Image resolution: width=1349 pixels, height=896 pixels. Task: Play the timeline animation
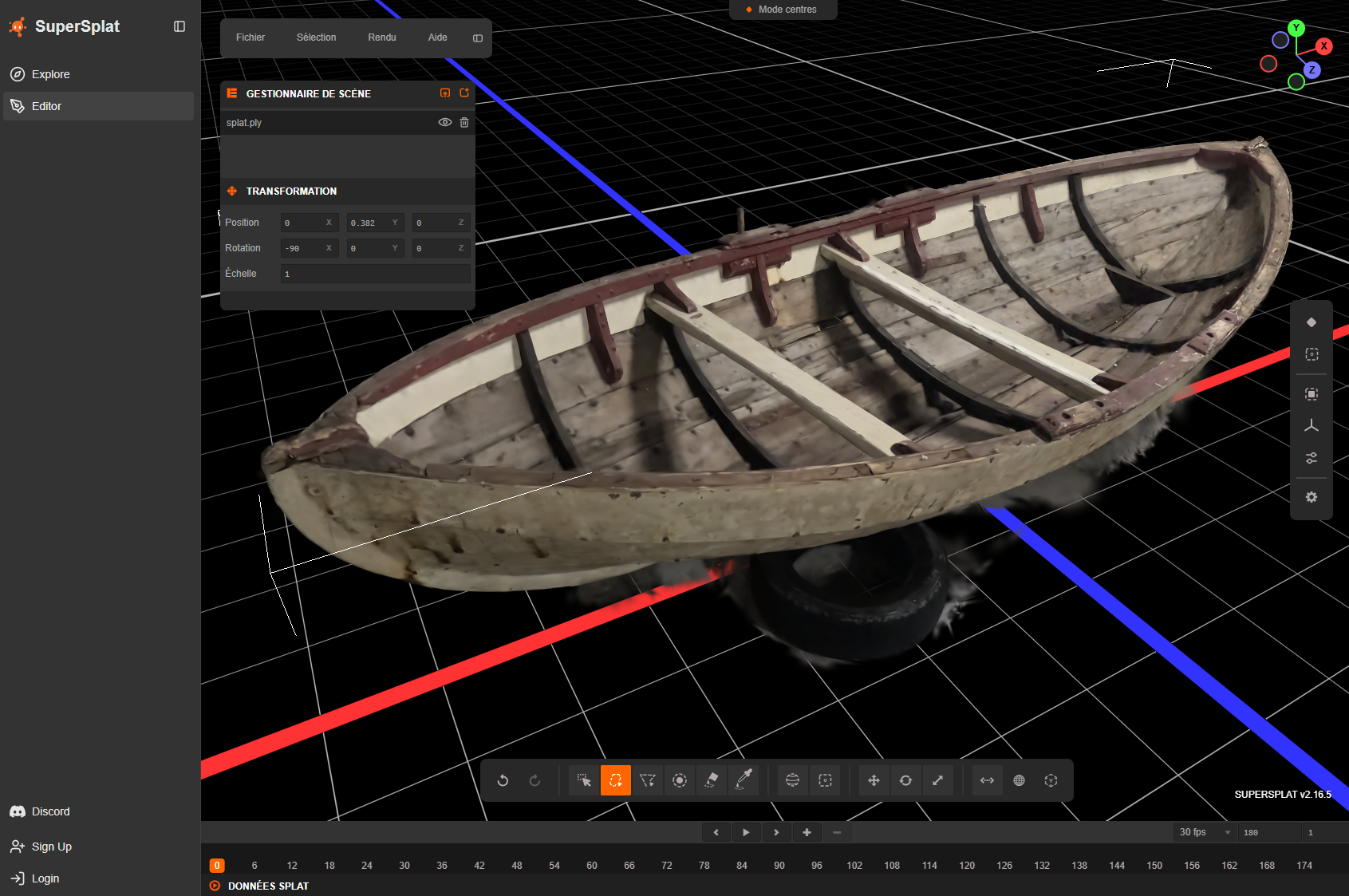pyautogui.click(x=746, y=832)
